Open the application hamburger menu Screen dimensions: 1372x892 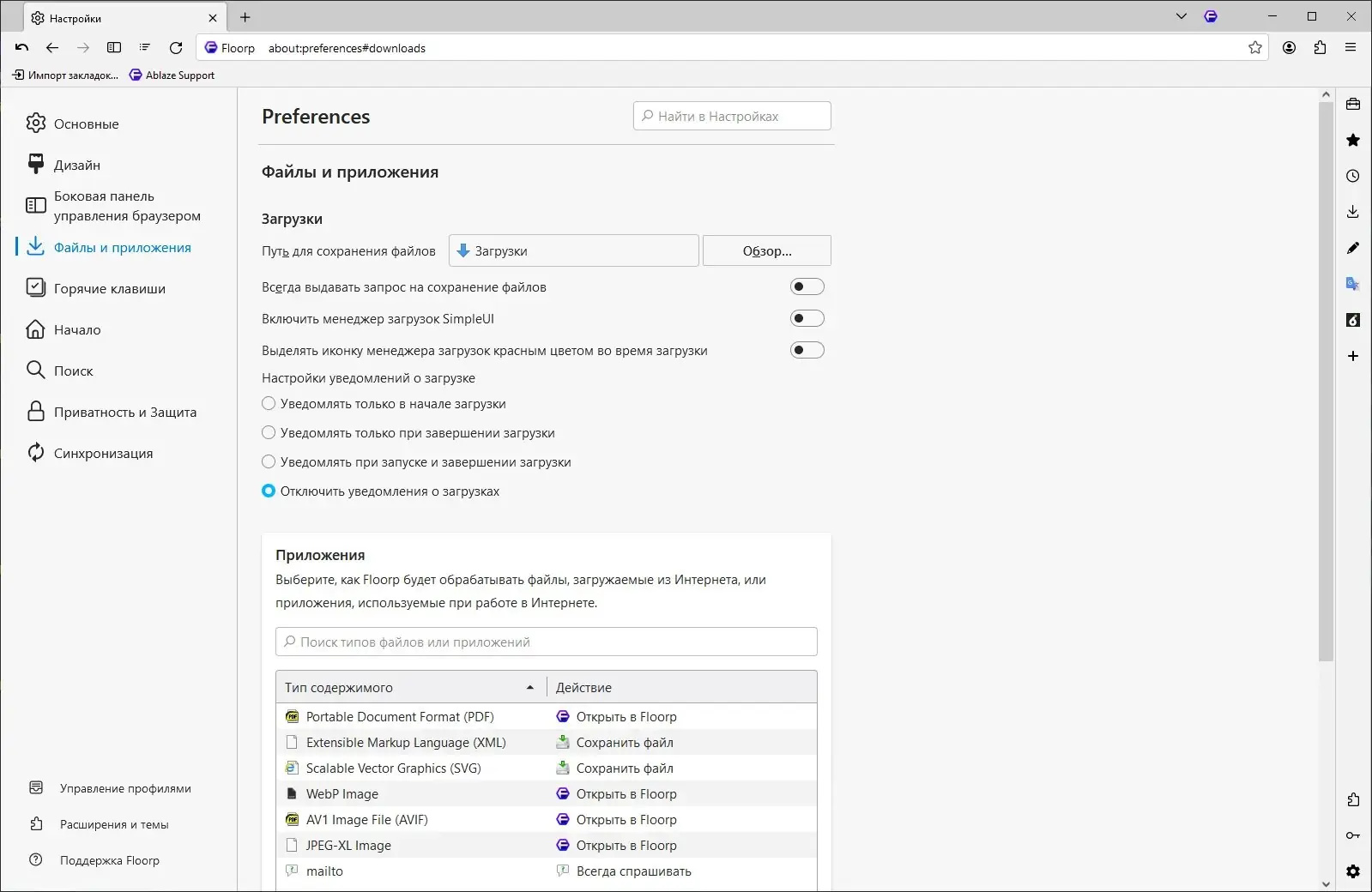(x=1351, y=48)
